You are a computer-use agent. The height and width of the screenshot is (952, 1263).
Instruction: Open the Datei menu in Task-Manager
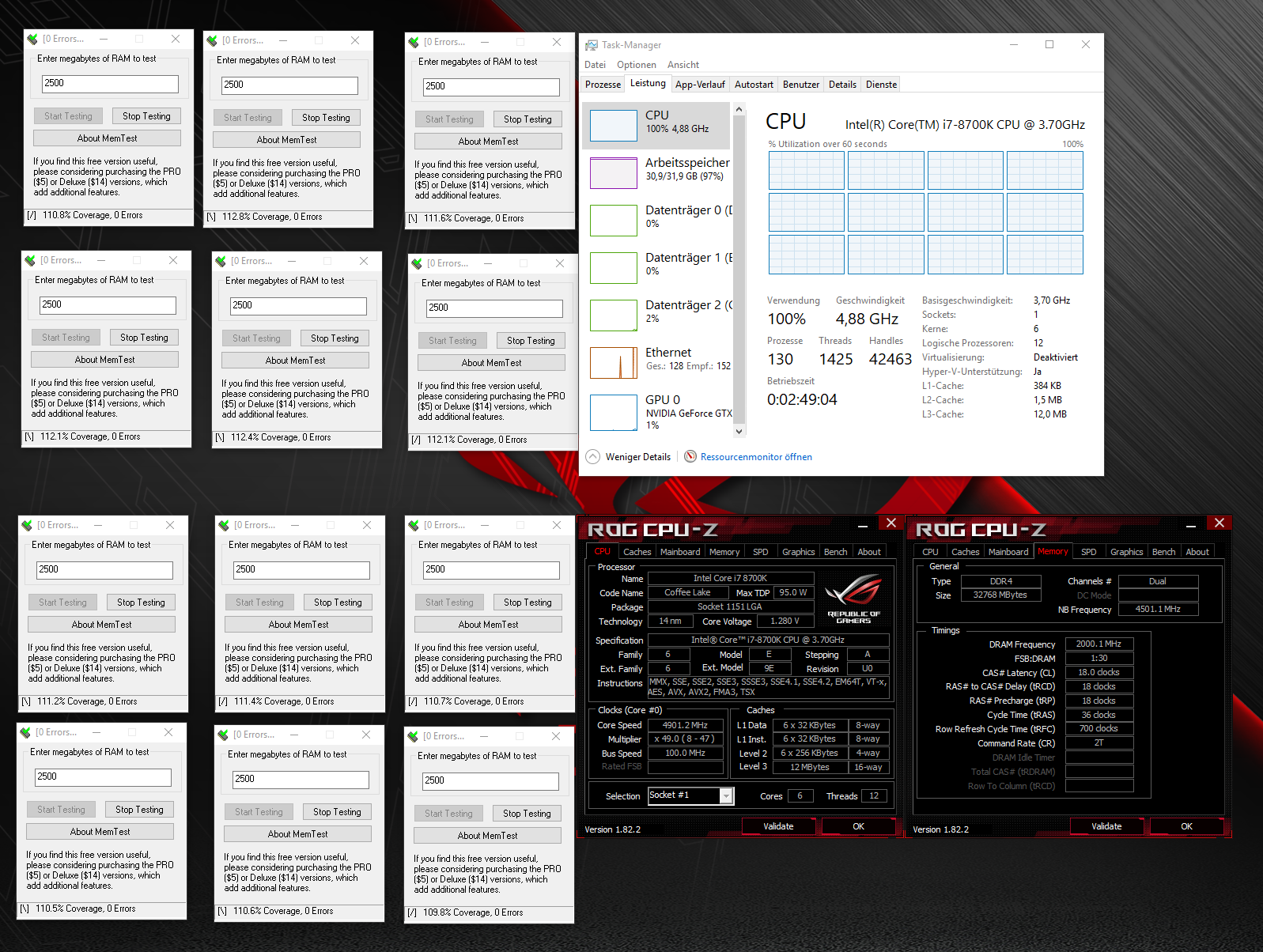[x=595, y=65]
